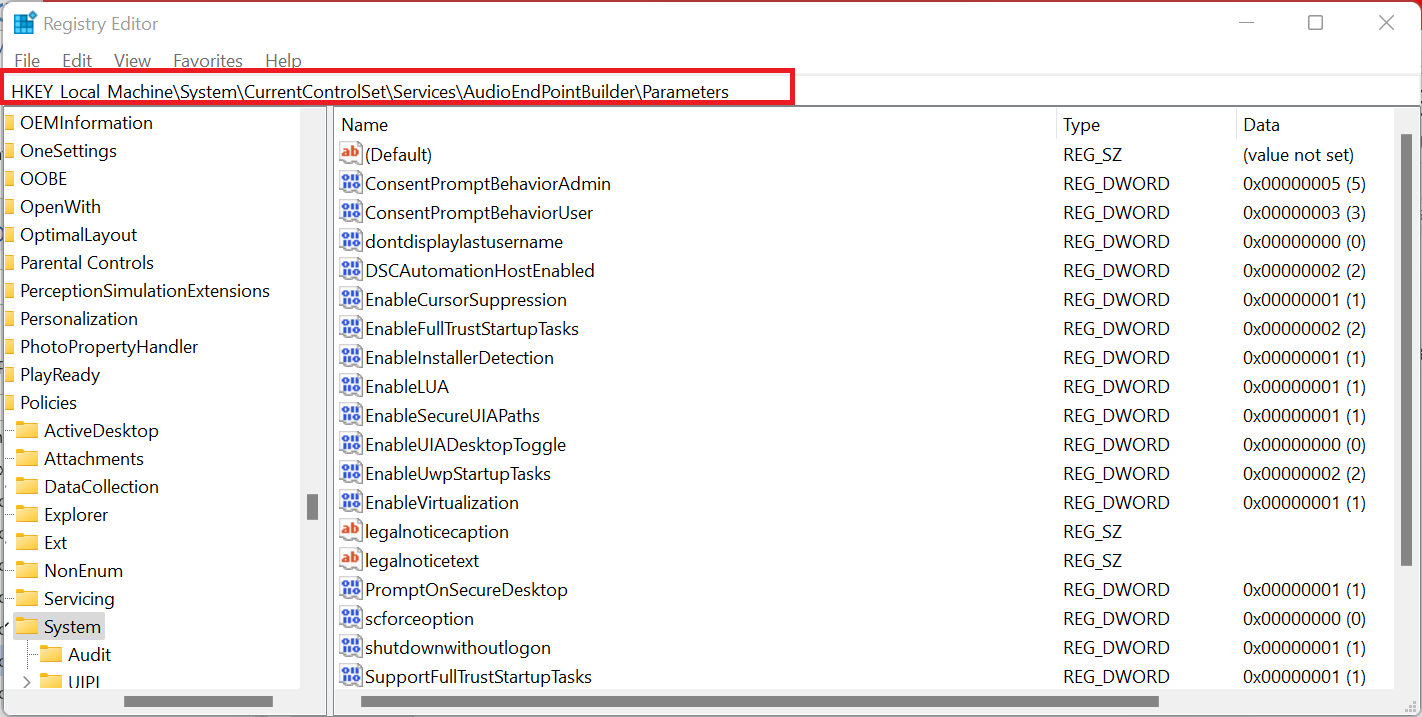This screenshot has width=1422, height=717.
Task: Select the EnableVirtualization value name
Action: (442, 503)
